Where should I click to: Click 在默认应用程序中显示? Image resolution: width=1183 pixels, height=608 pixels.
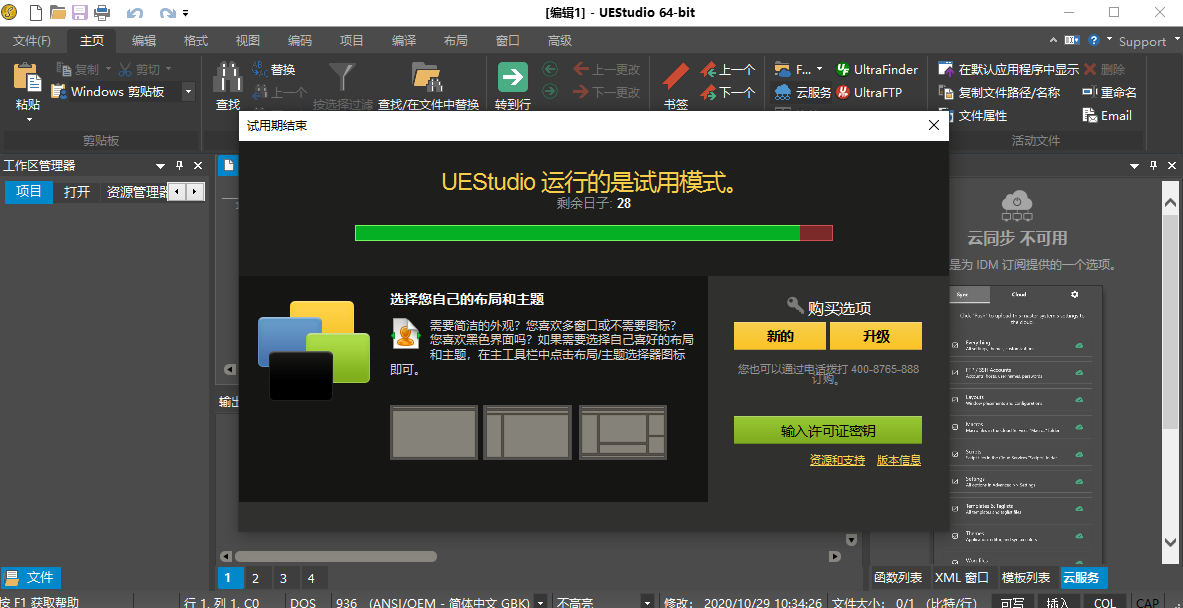[1009, 69]
